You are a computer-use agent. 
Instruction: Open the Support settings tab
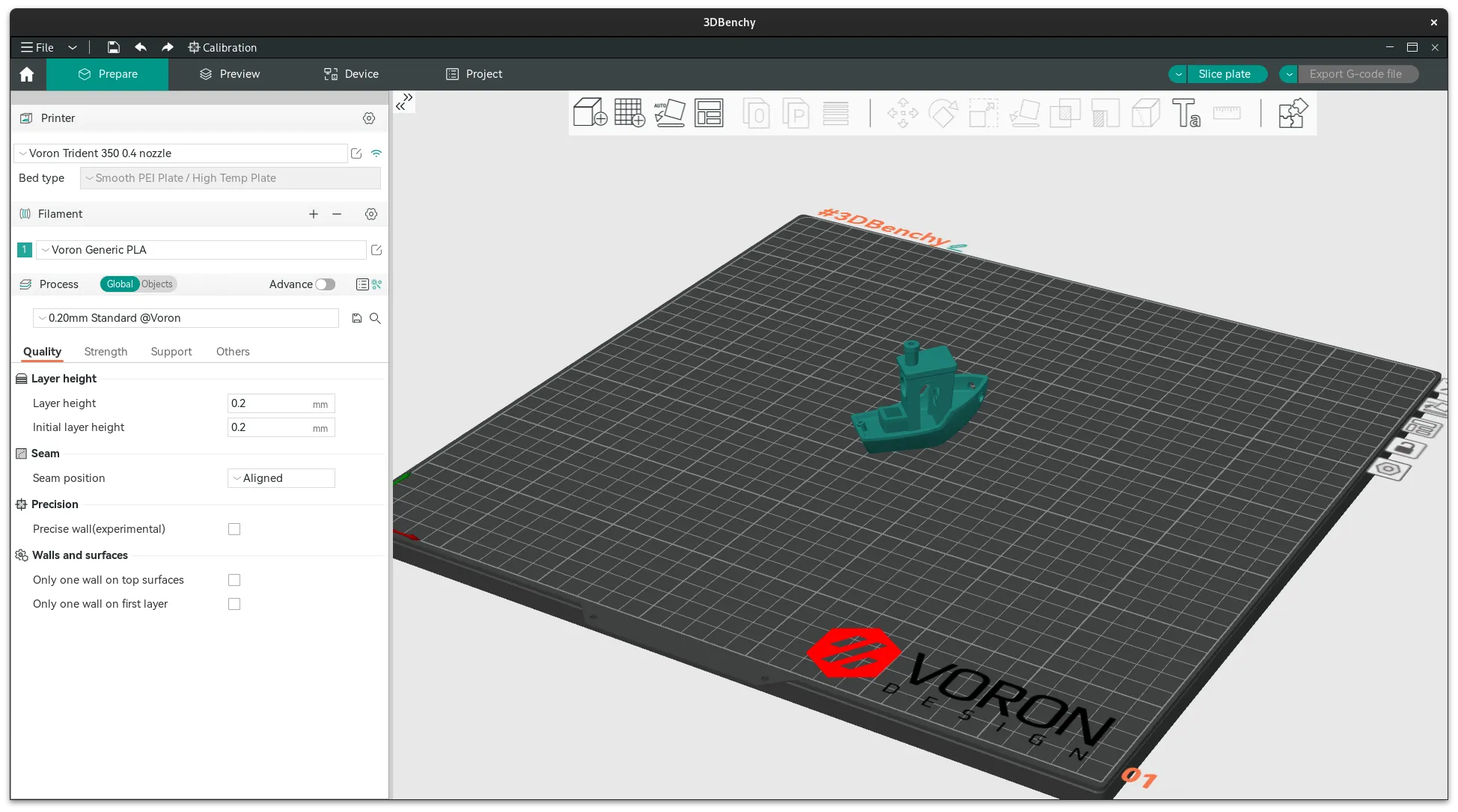click(x=171, y=352)
